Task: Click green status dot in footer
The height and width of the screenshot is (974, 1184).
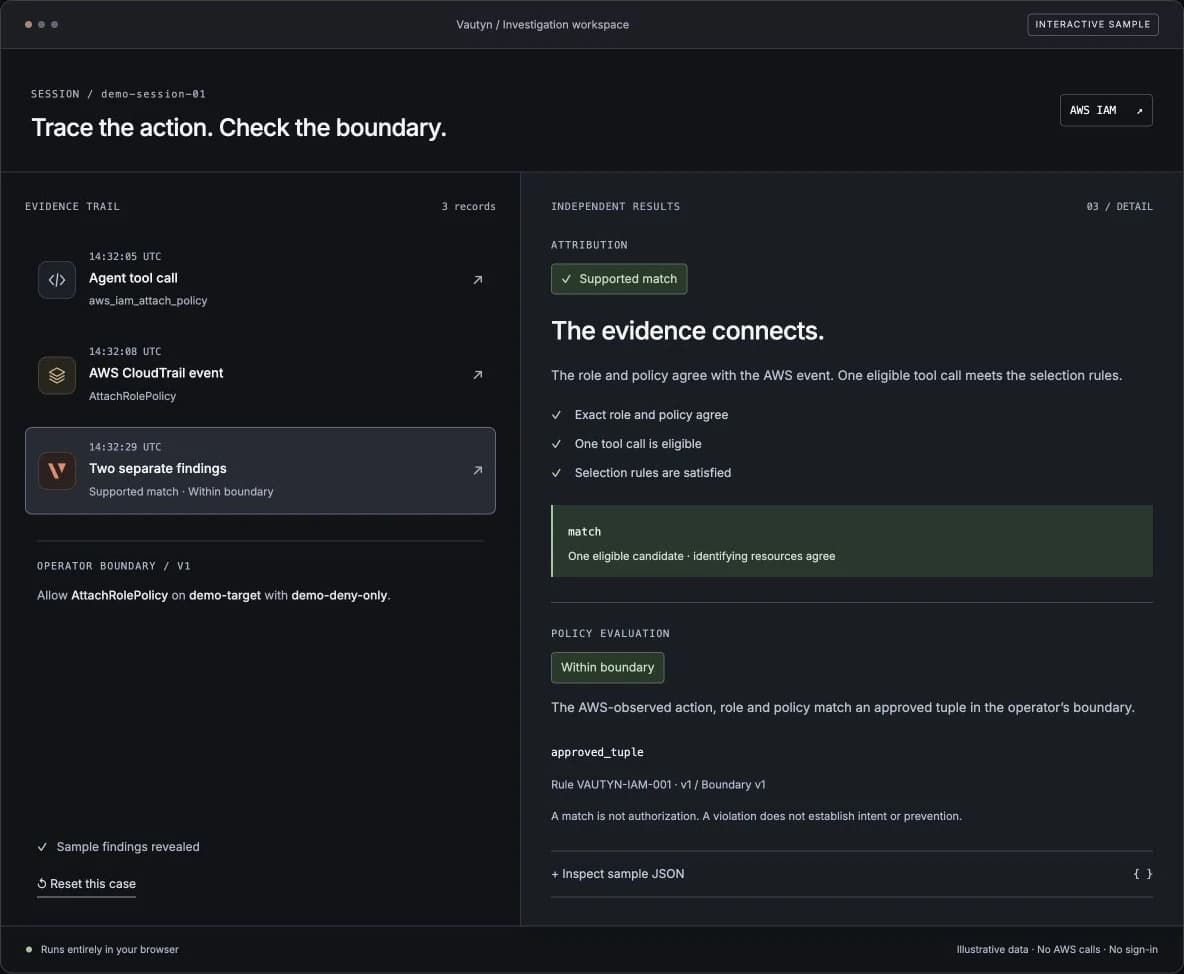Action: tap(29, 950)
